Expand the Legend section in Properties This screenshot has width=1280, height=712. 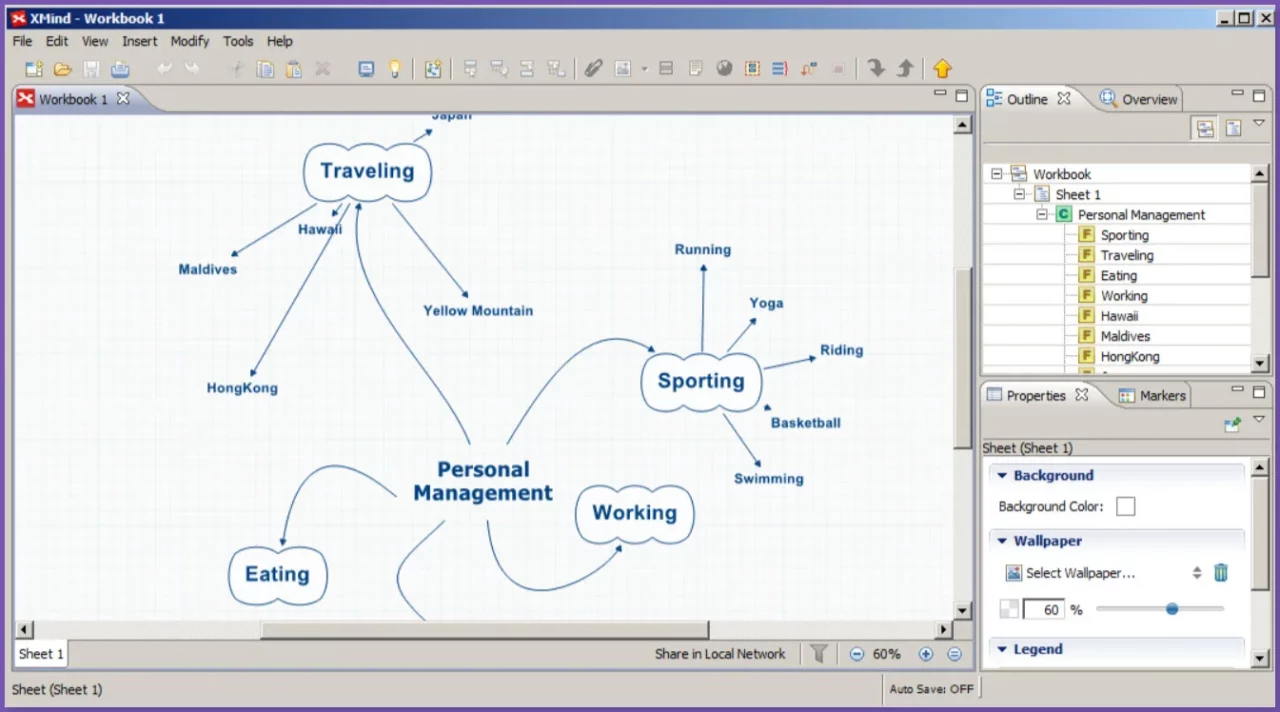pyautogui.click(x=1003, y=649)
